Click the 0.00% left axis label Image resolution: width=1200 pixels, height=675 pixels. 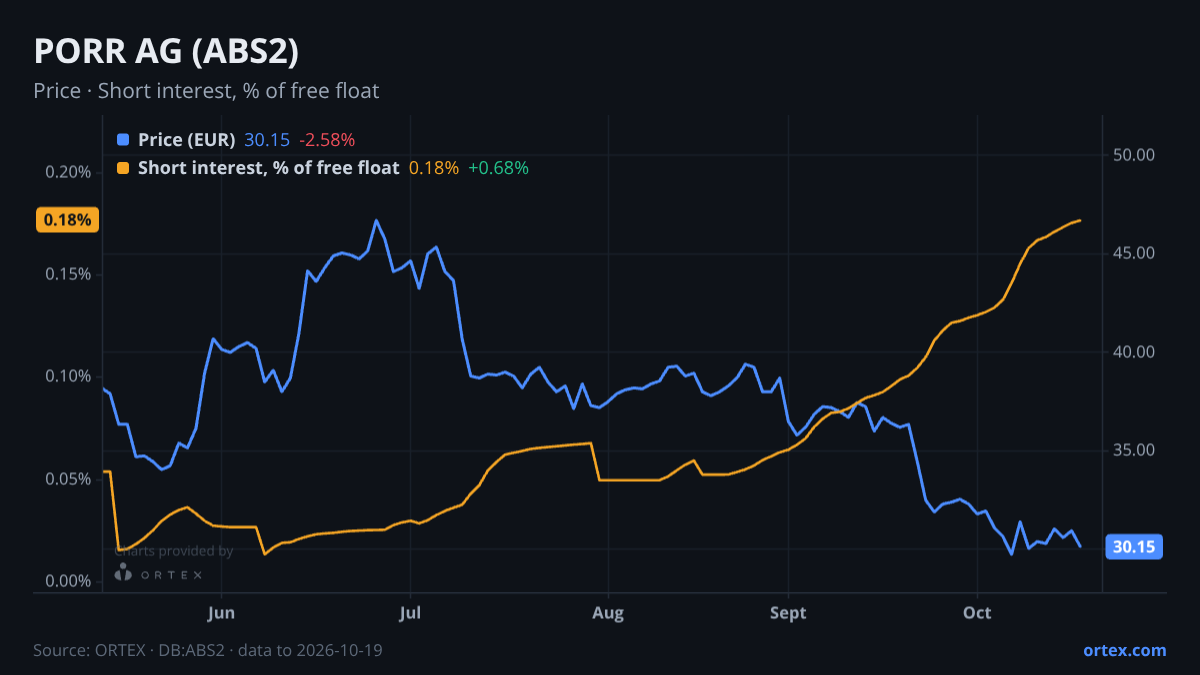pos(69,581)
